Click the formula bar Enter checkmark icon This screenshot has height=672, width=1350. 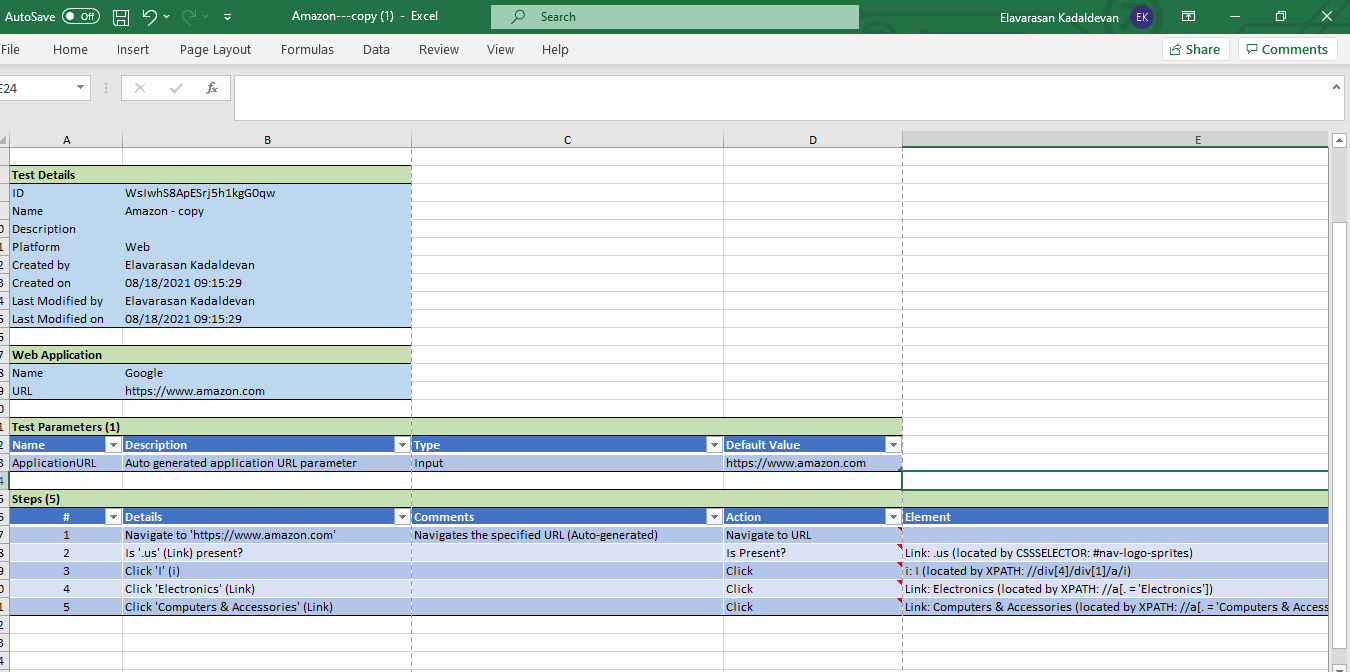pyautogui.click(x=176, y=88)
